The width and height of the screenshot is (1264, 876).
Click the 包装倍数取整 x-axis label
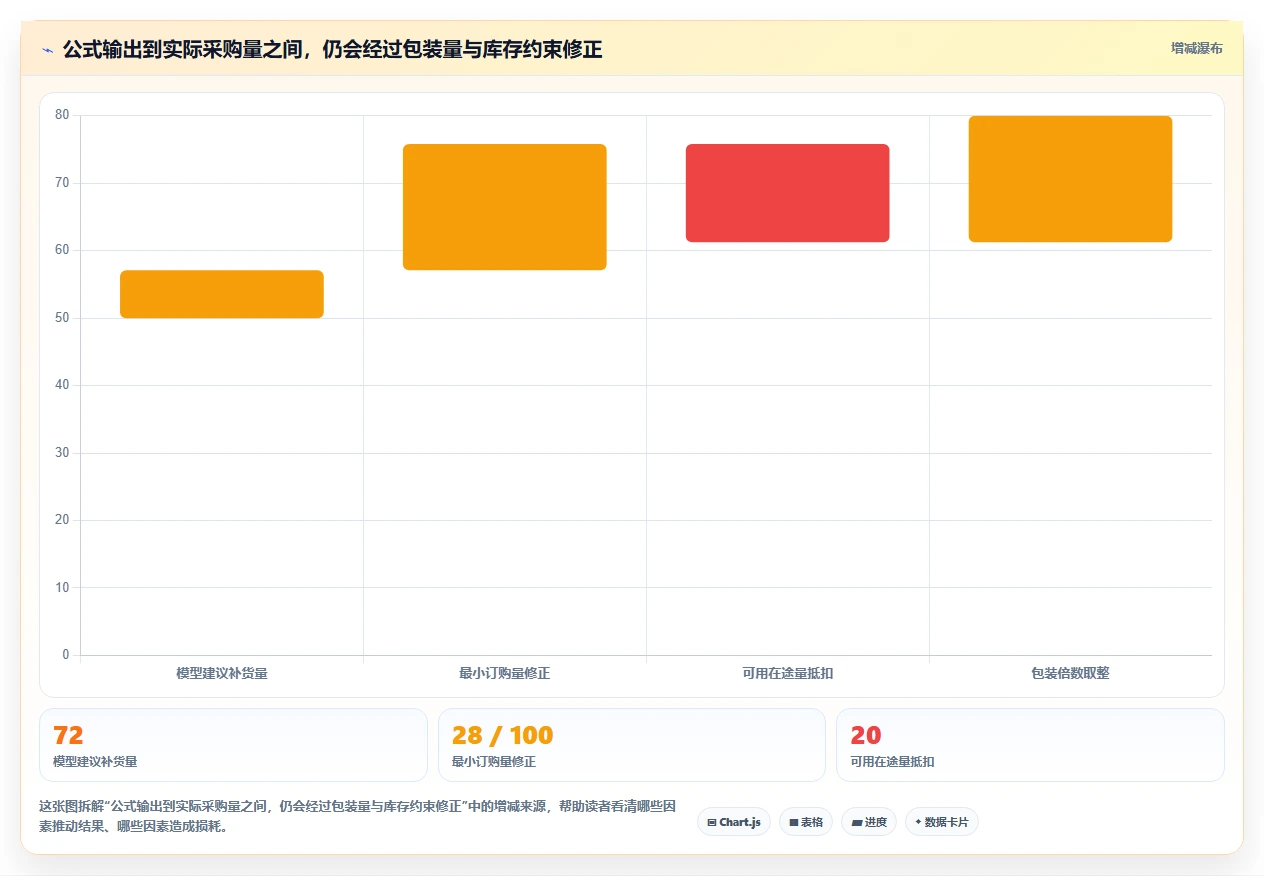1070,673
